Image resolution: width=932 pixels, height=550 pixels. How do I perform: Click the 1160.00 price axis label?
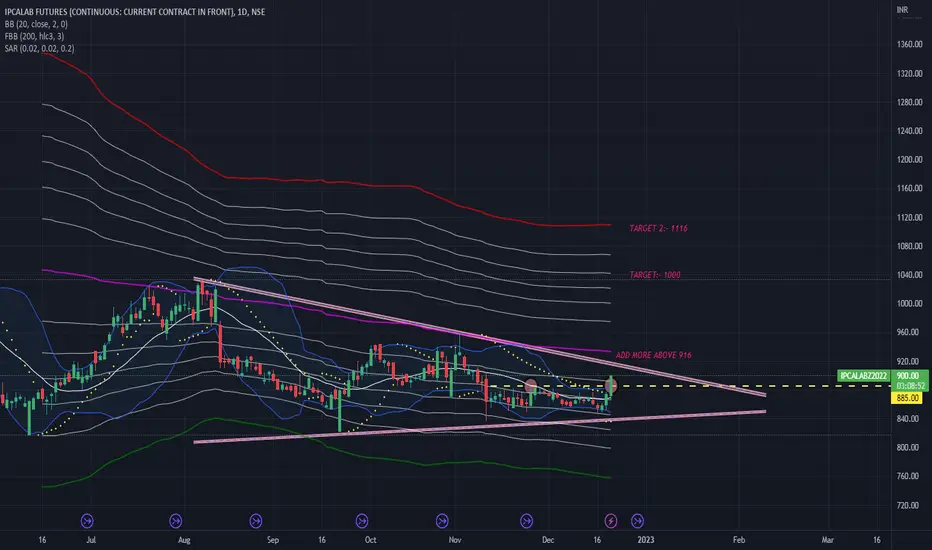[909, 188]
